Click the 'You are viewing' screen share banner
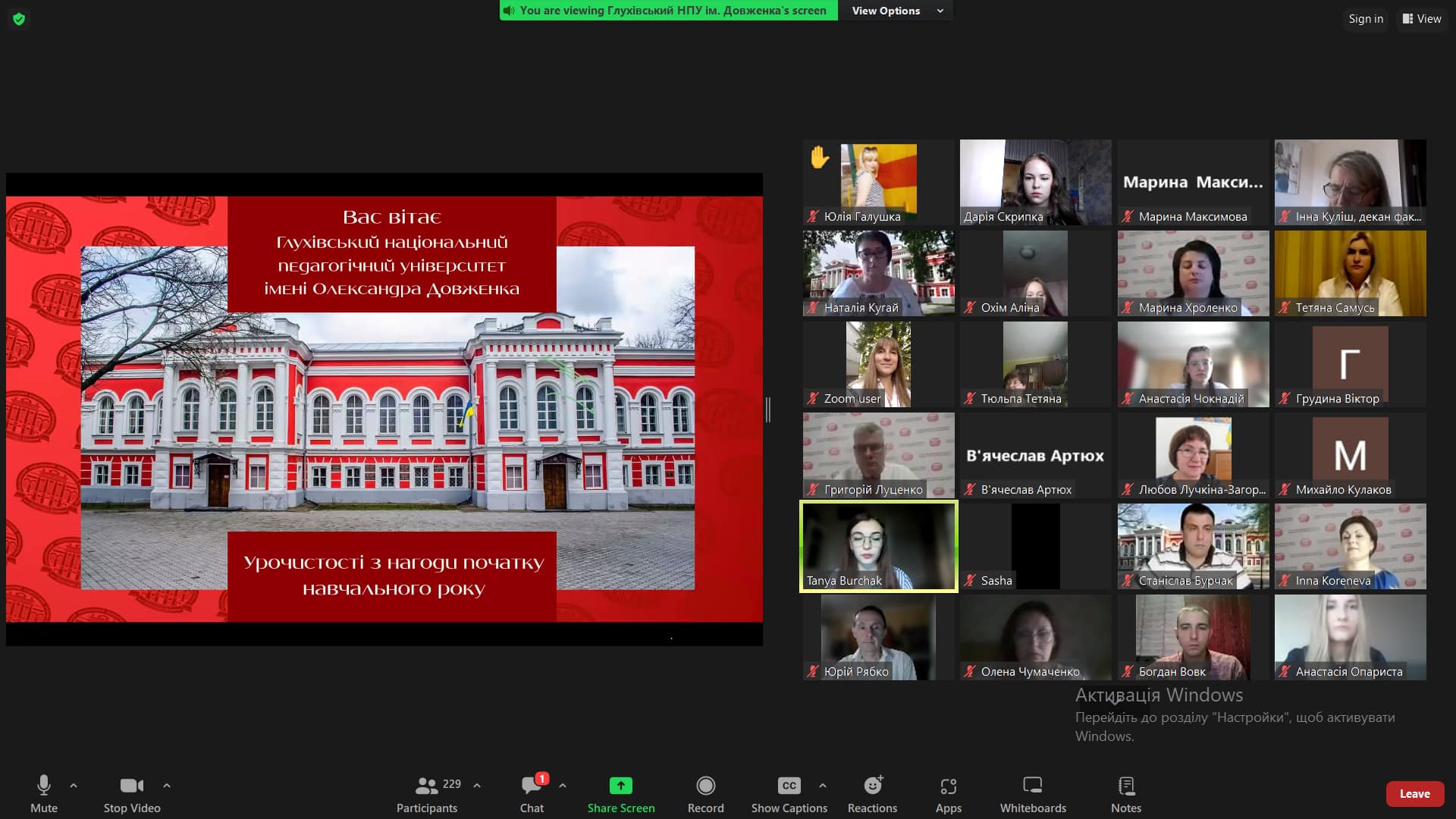This screenshot has height=819, width=1456. tap(669, 11)
